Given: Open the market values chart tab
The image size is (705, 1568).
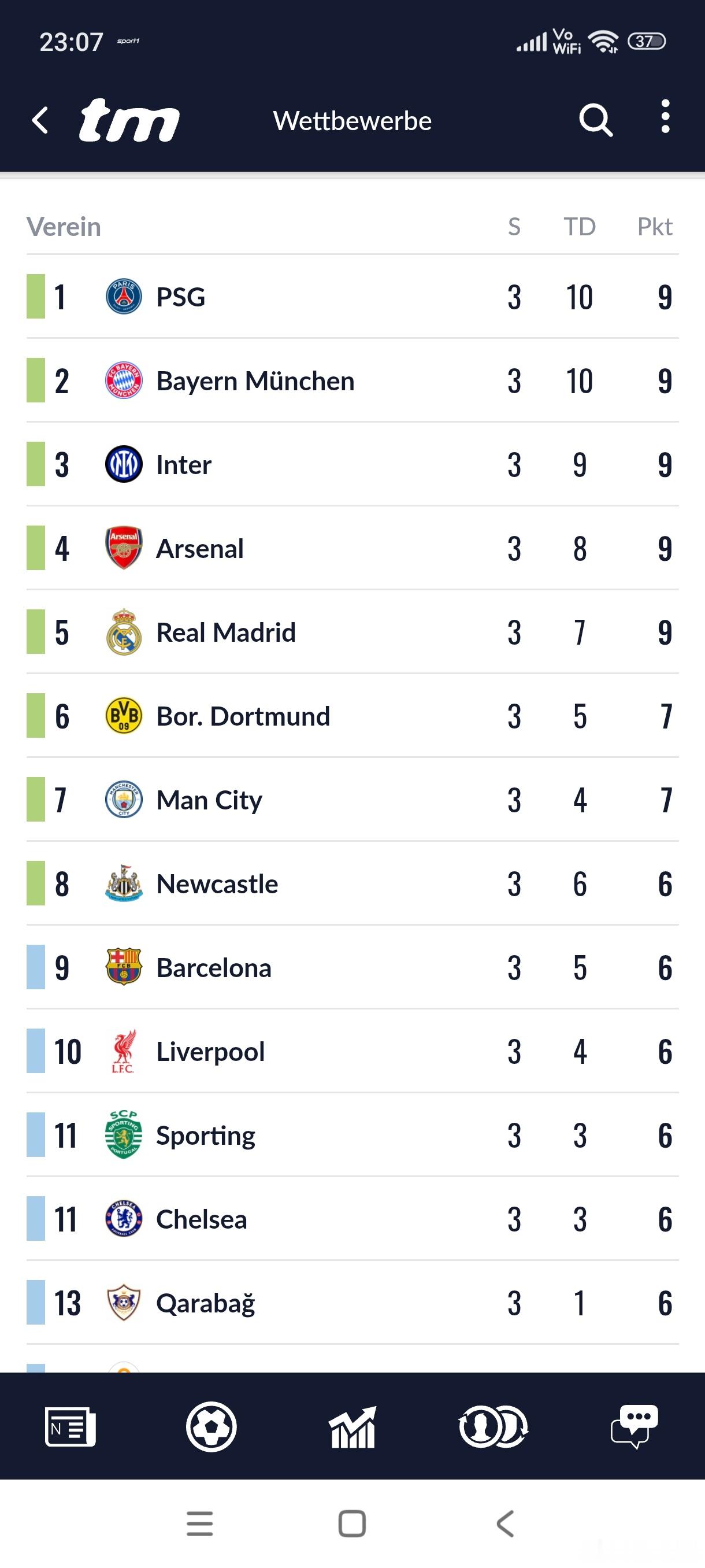Looking at the screenshot, I should coord(352,1426).
